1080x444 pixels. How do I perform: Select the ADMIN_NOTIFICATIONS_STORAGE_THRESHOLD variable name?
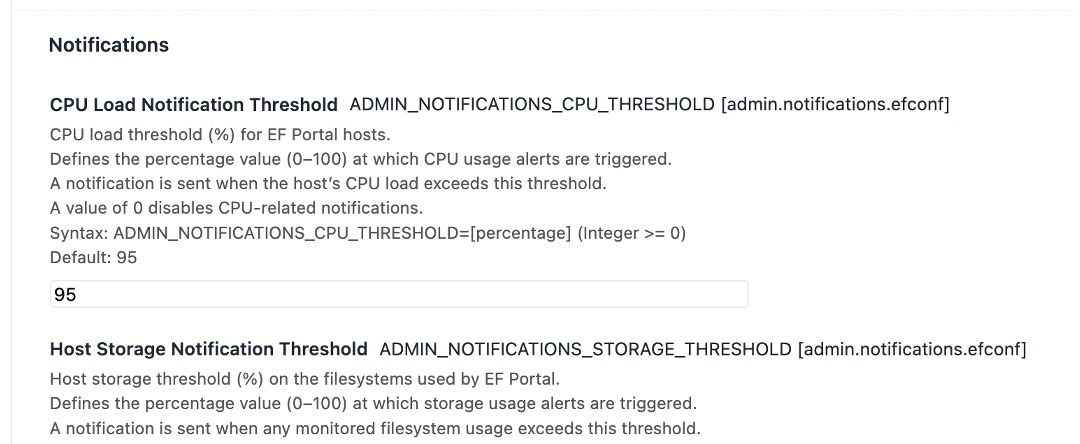pyautogui.click(x=585, y=349)
